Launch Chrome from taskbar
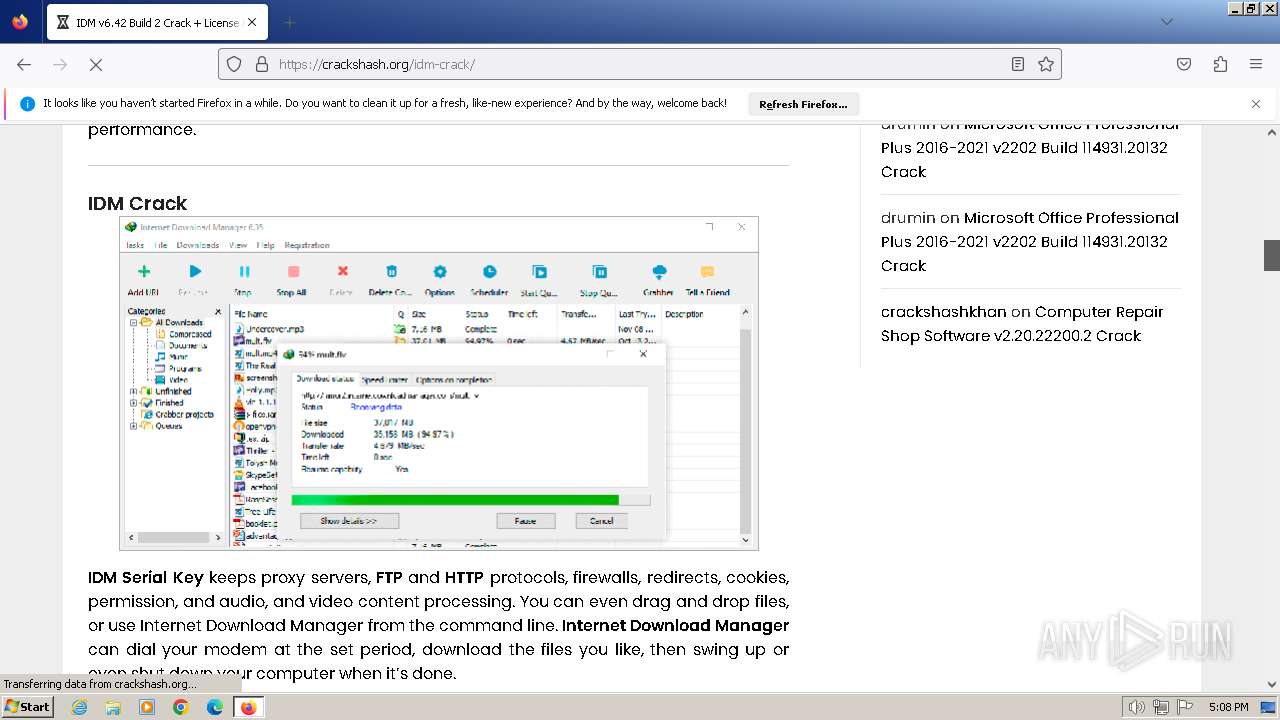This screenshot has height=720, width=1280. coord(181,707)
